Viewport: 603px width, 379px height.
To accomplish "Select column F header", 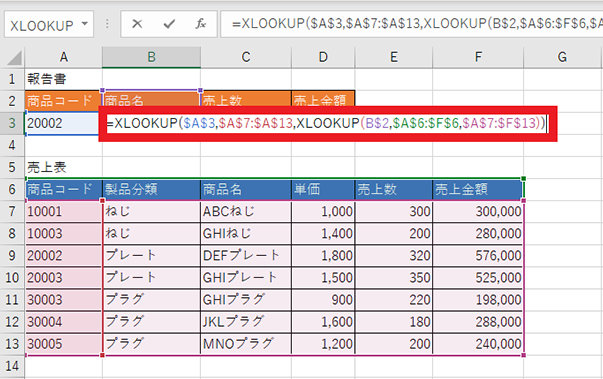I will click(x=478, y=57).
